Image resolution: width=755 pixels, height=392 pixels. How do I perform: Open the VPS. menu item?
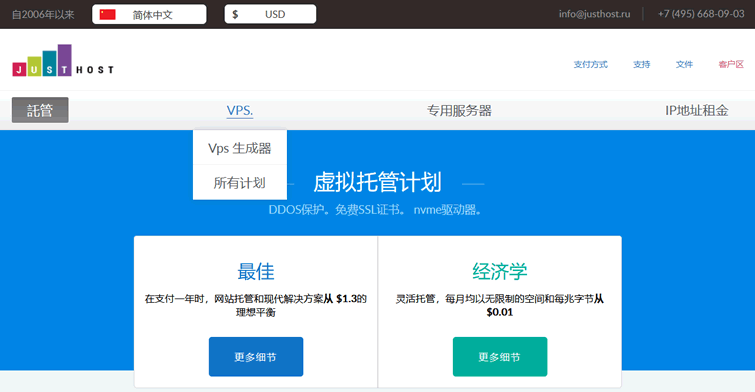coord(240,111)
